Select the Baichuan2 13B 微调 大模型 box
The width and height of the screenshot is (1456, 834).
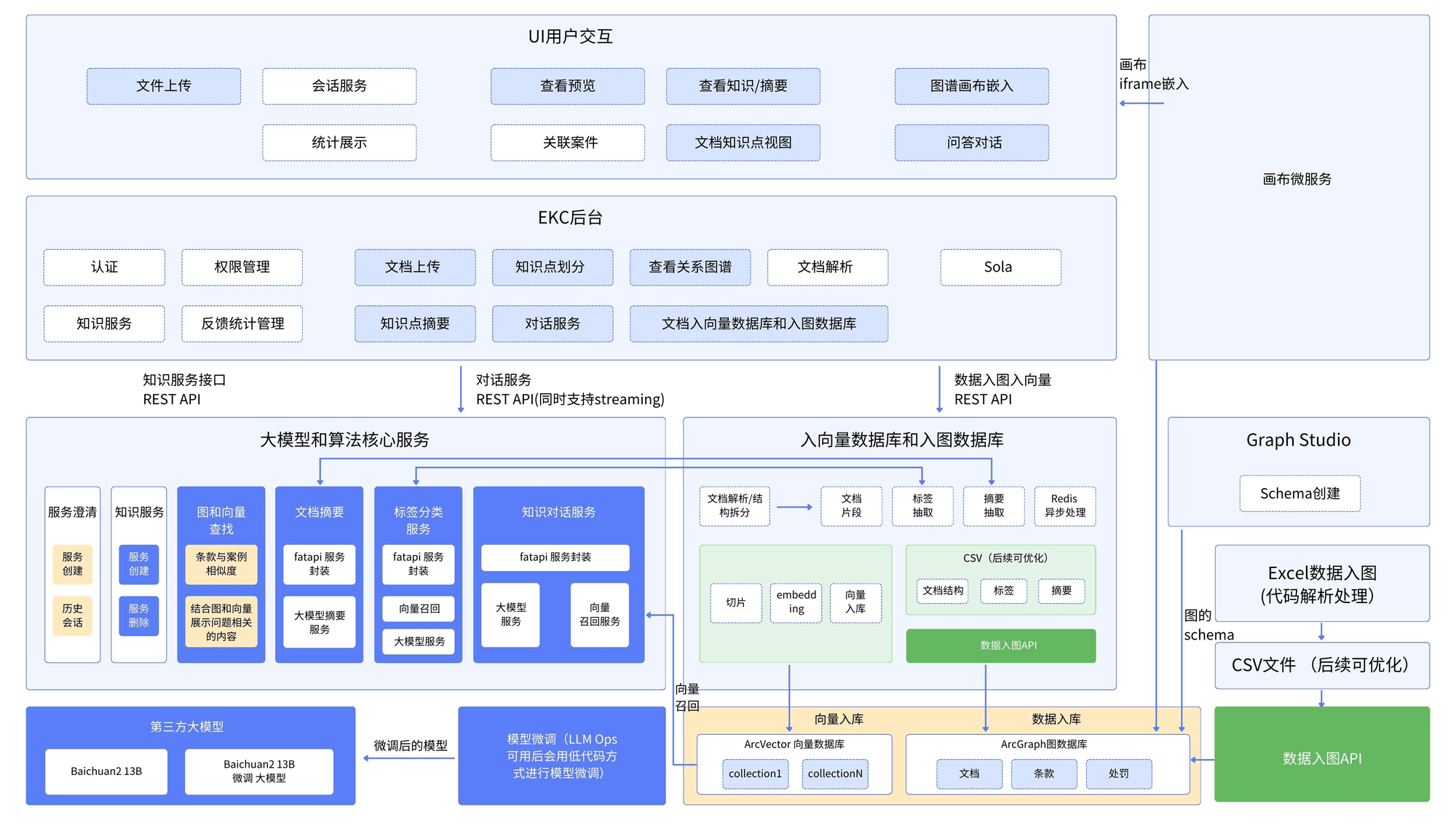point(259,771)
